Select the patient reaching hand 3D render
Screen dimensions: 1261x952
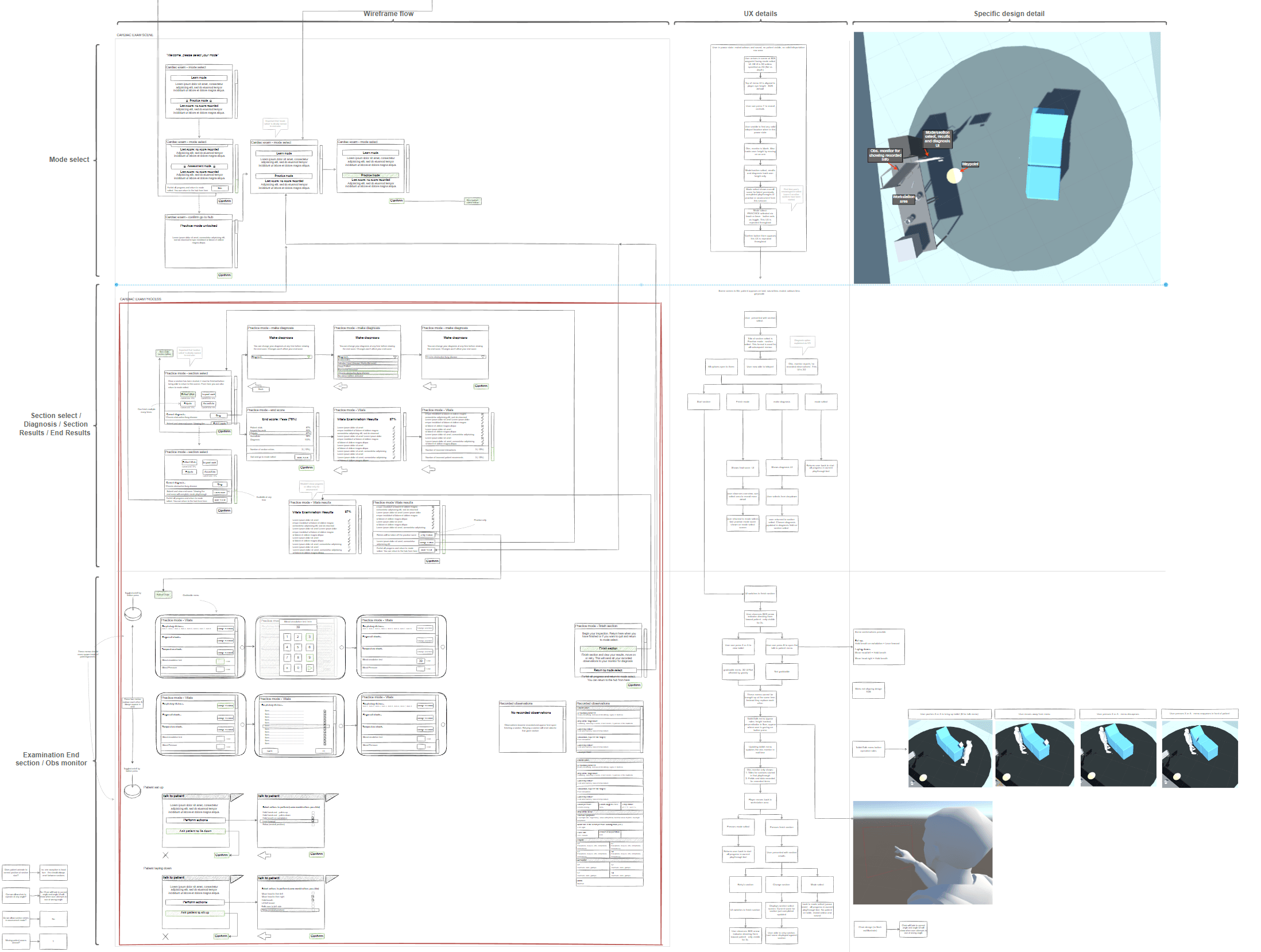[x=922, y=853]
